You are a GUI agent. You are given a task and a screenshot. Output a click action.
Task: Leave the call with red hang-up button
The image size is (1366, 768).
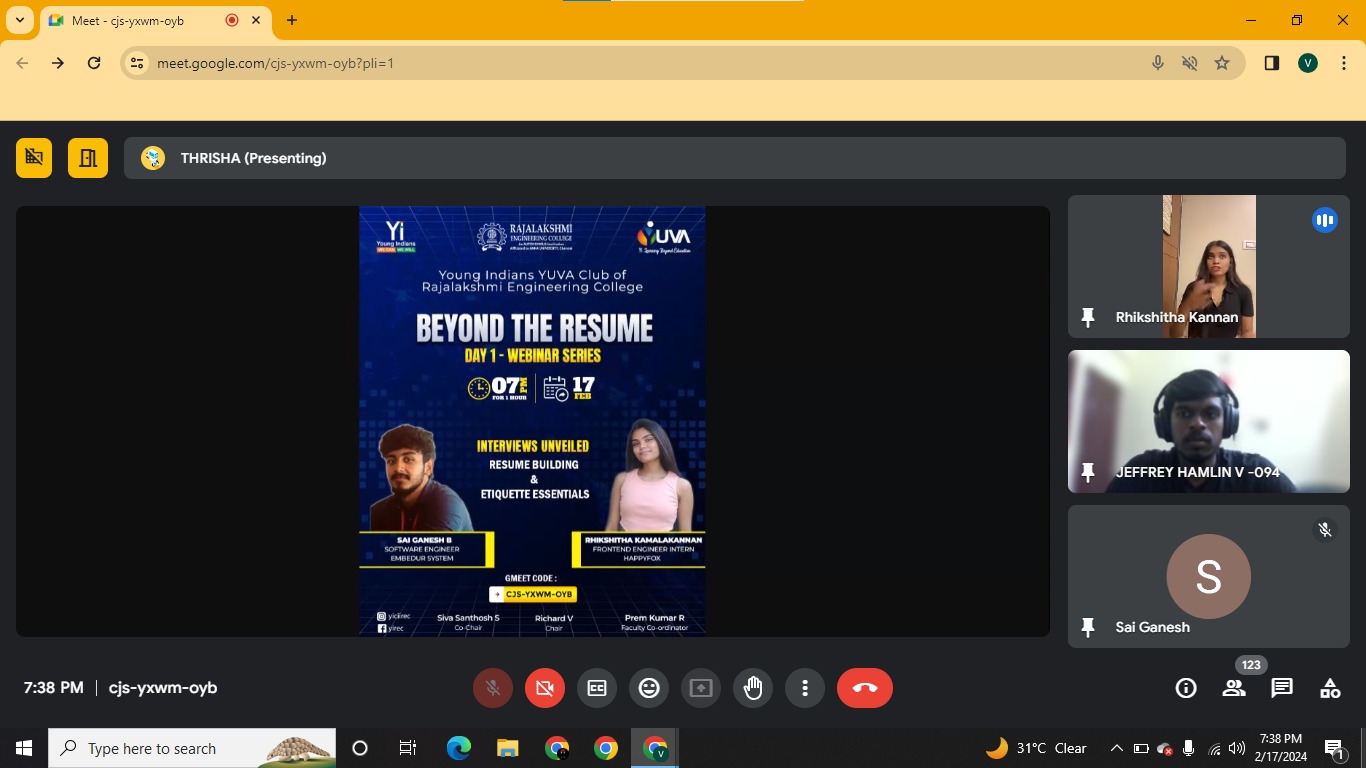pos(865,688)
